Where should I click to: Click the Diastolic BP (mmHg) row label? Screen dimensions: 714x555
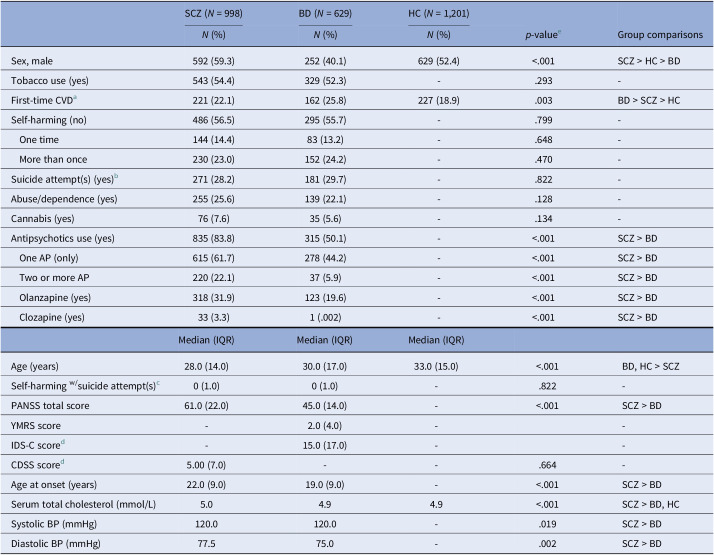coord(56,544)
